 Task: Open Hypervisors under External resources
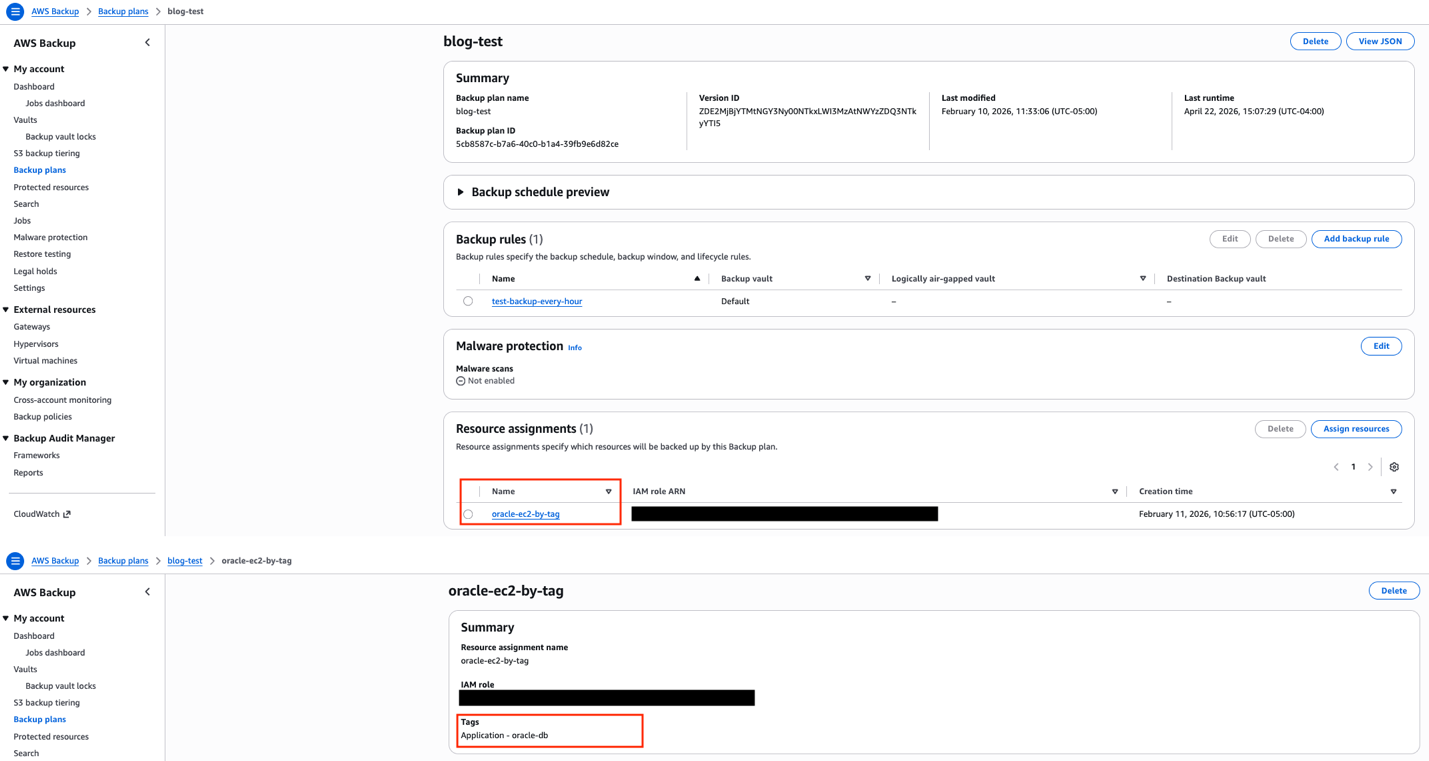point(36,344)
